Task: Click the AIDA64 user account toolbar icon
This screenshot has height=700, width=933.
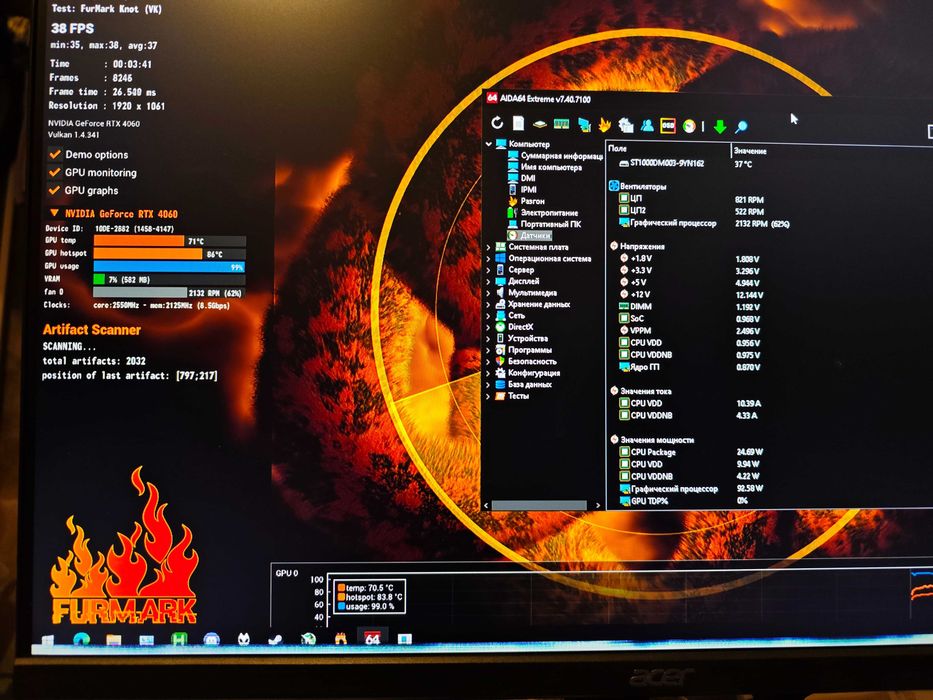Action: pos(647,125)
